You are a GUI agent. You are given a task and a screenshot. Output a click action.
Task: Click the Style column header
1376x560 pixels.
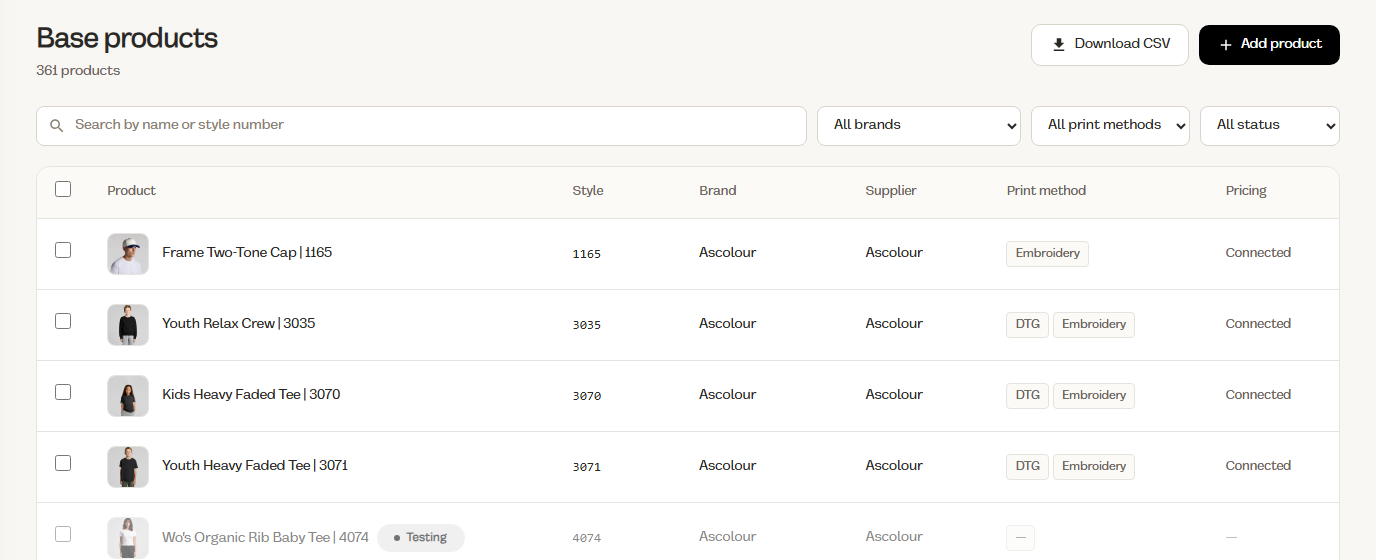588,191
